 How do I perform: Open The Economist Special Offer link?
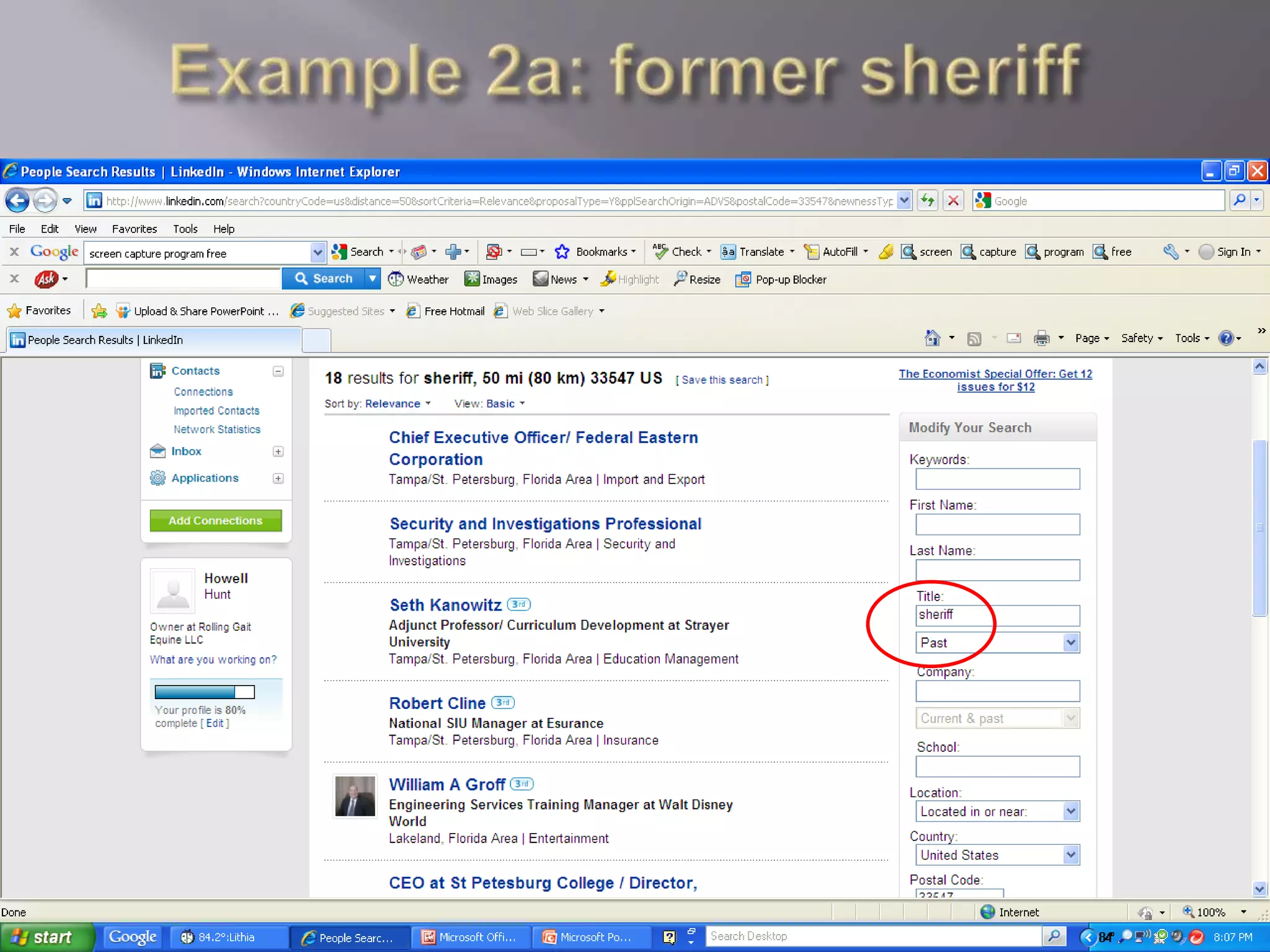[995, 380]
